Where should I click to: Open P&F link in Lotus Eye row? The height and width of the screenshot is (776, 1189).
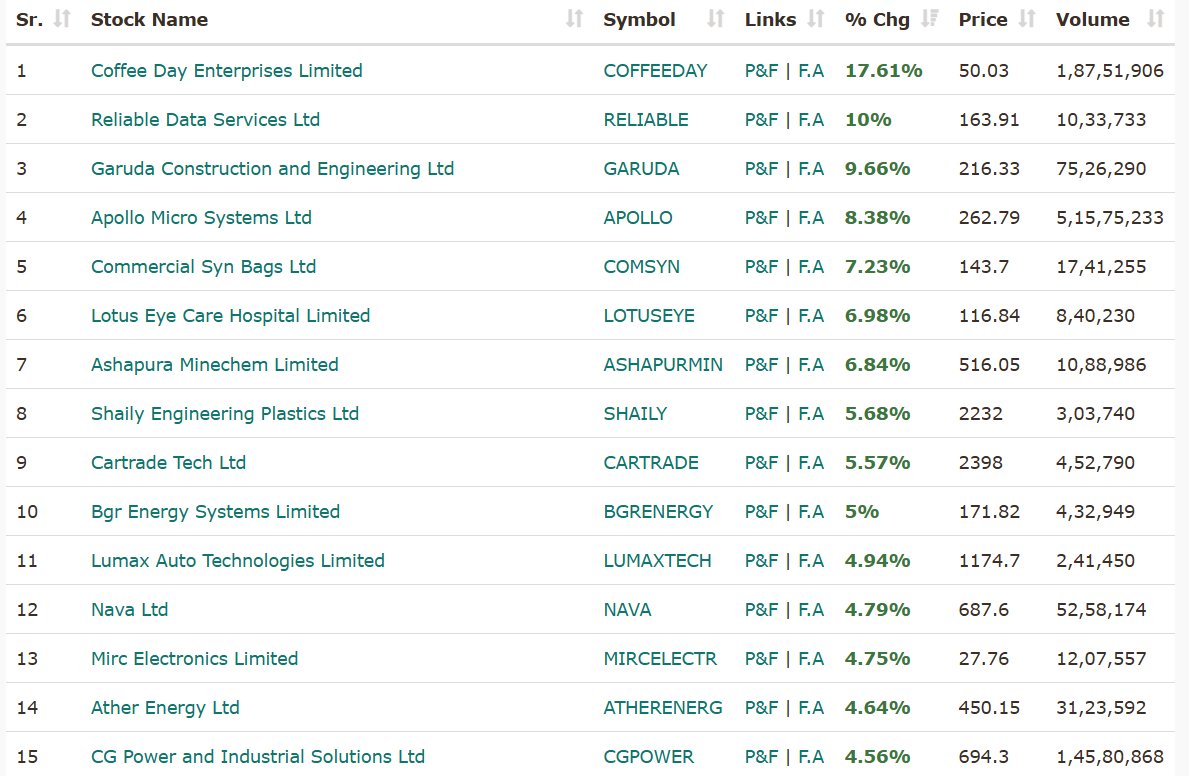click(761, 316)
